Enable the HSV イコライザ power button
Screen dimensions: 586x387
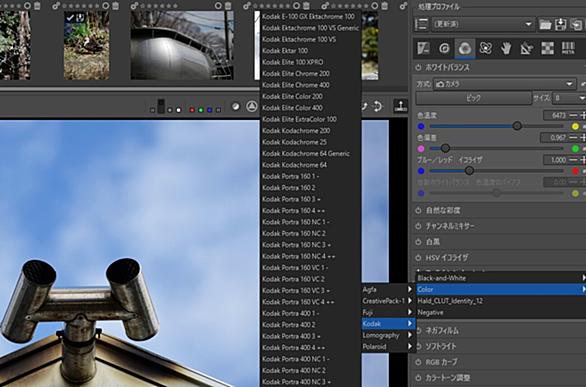point(418,257)
